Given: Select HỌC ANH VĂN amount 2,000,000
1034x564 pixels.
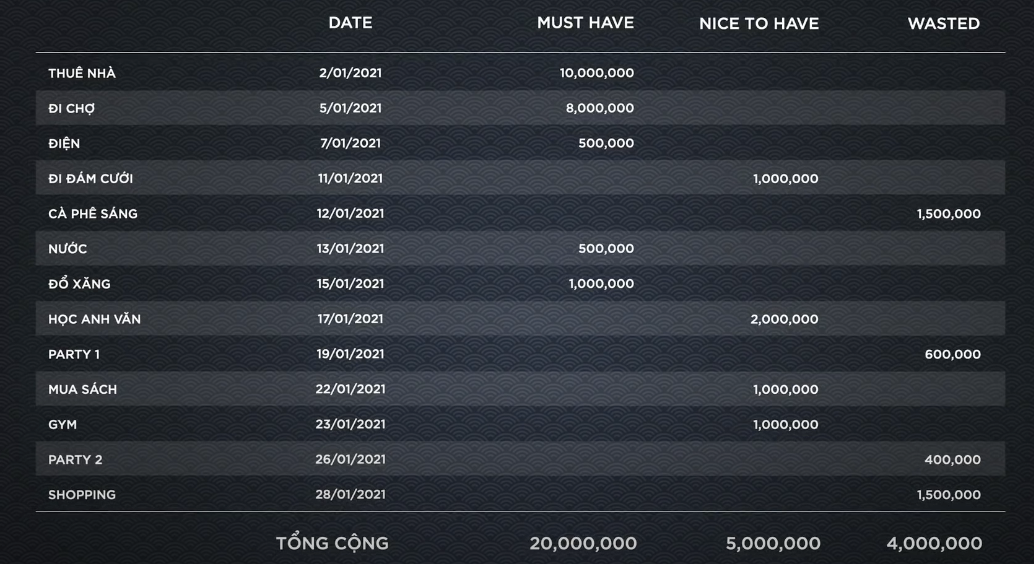Looking at the screenshot, I should (x=784, y=319).
